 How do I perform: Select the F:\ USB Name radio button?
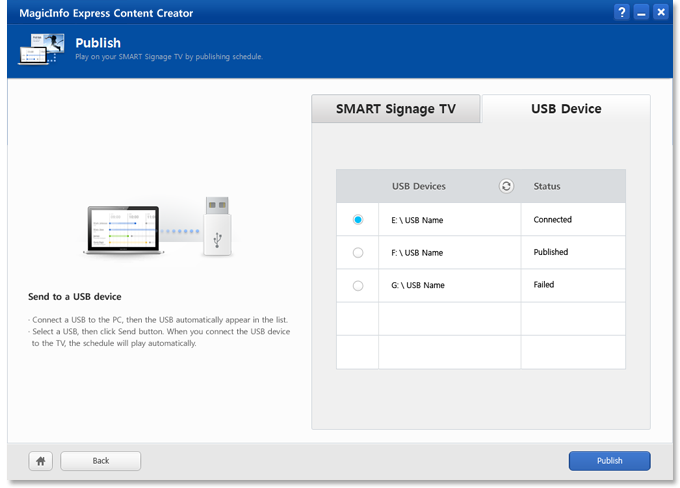coord(358,252)
